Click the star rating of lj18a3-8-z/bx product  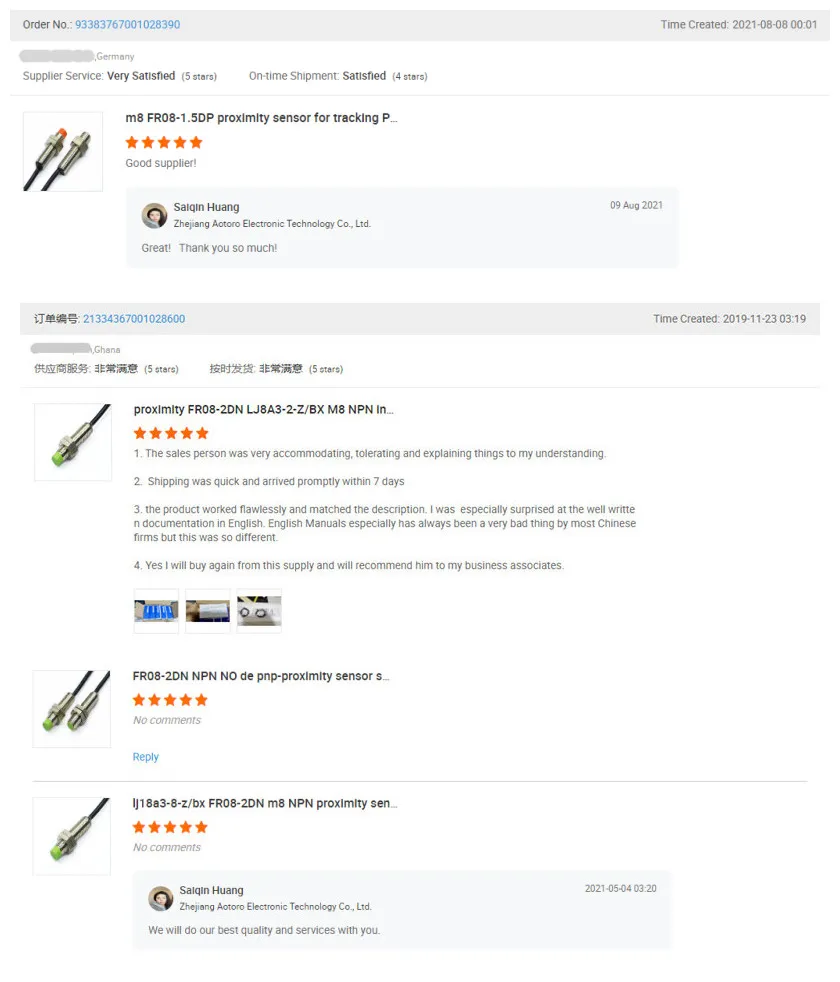pos(170,827)
